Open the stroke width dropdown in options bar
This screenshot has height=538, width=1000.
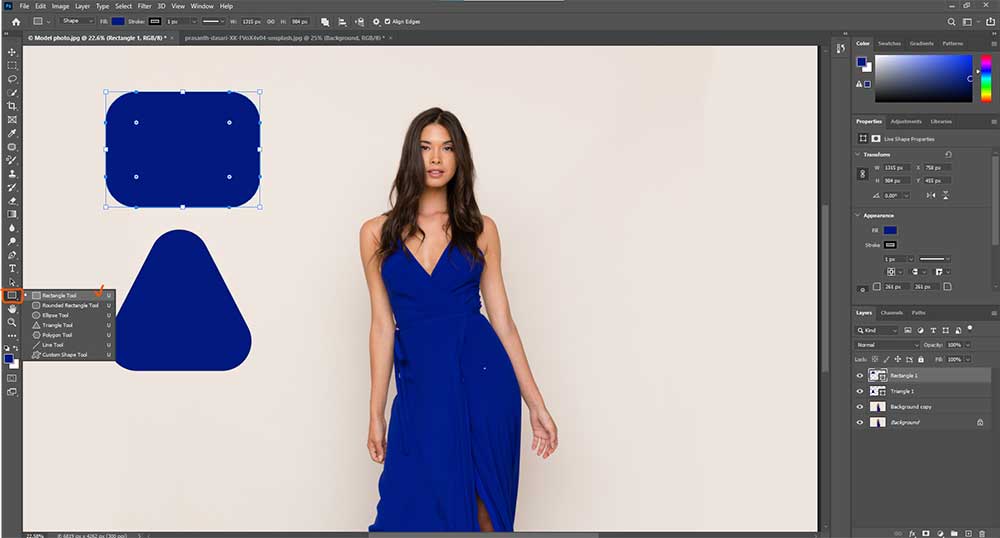pyautogui.click(x=194, y=22)
